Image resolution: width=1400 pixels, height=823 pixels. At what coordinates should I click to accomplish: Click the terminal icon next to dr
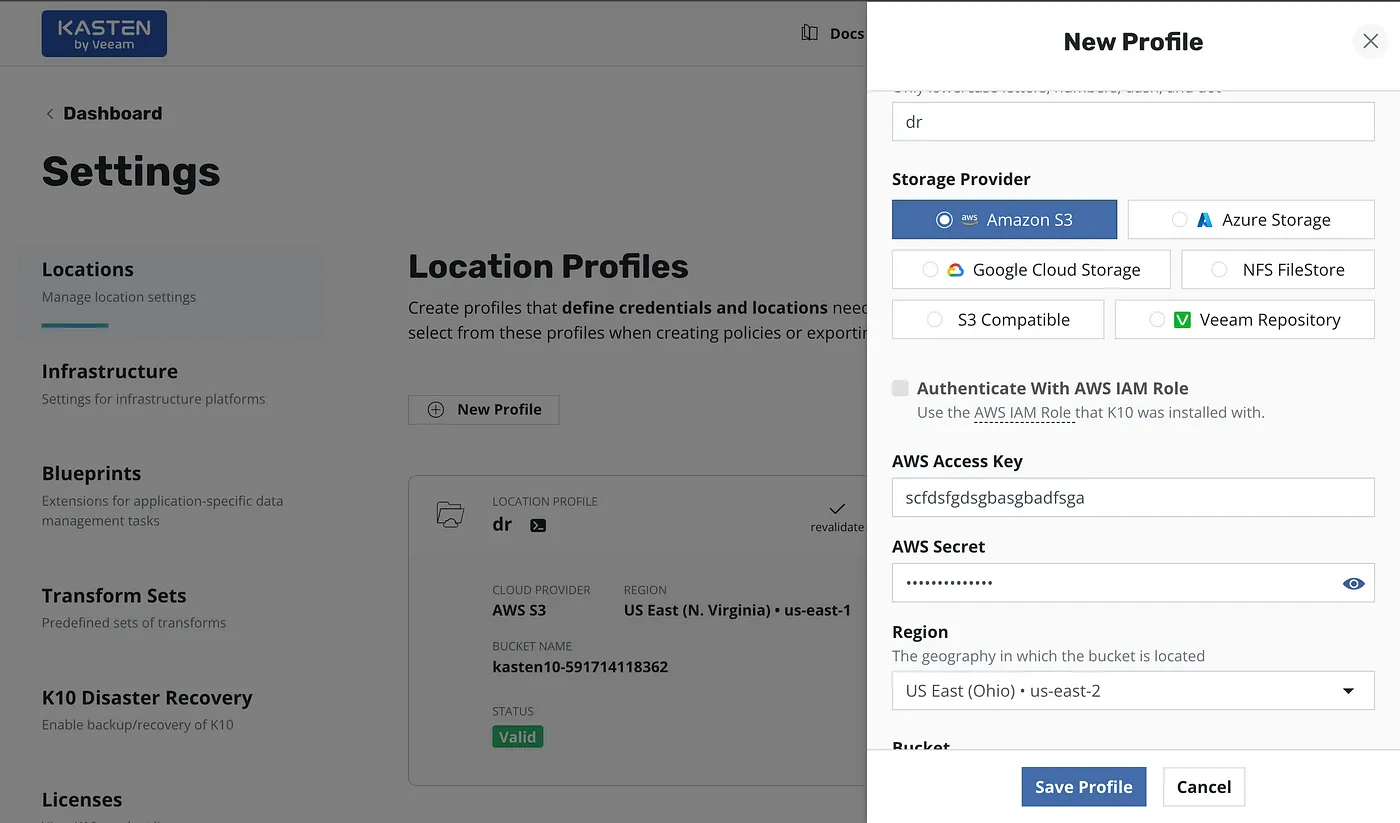coord(538,525)
